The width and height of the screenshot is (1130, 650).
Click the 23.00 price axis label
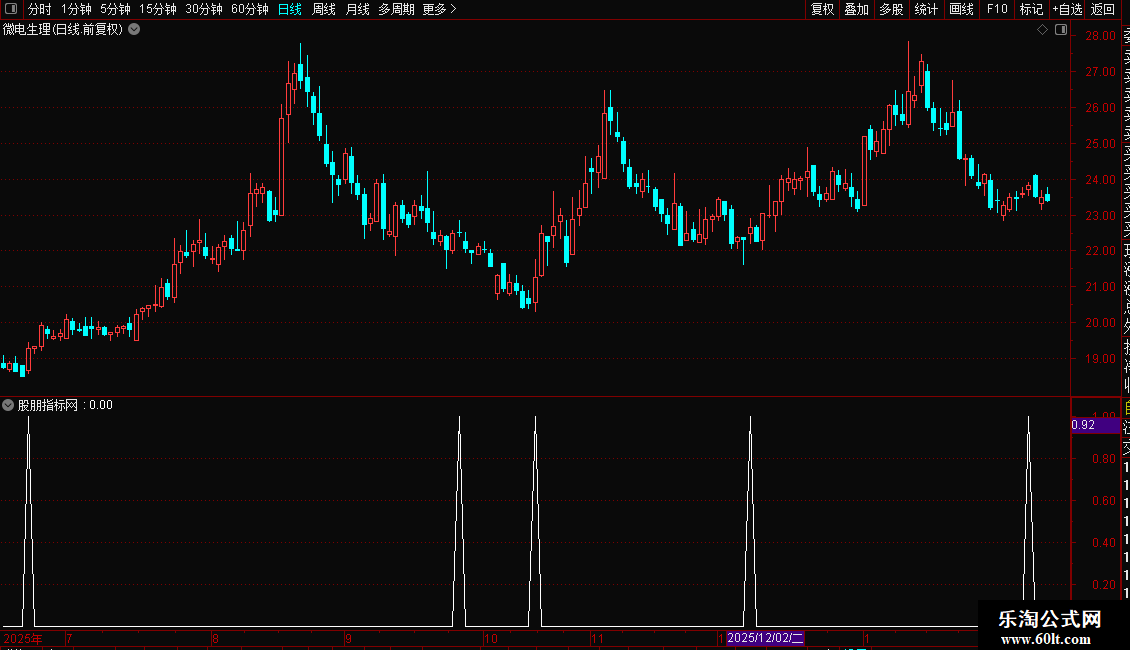1100,215
